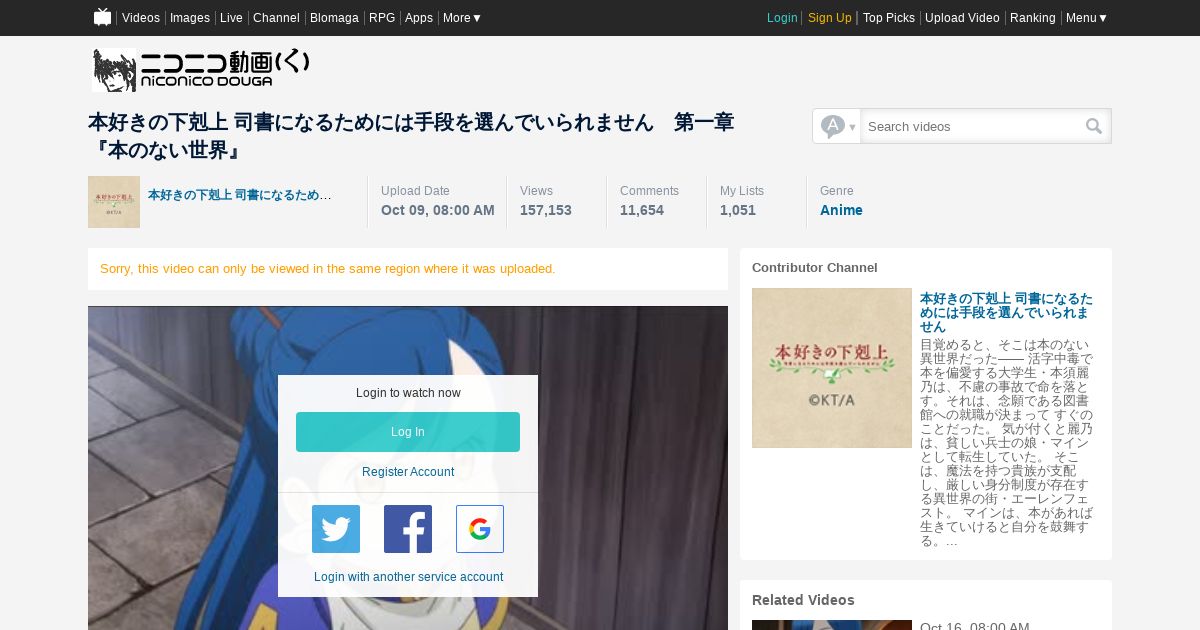Expand the Menu dropdown at top right
The height and width of the screenshot is (630, 1200).
click(x=1086, y=18)
